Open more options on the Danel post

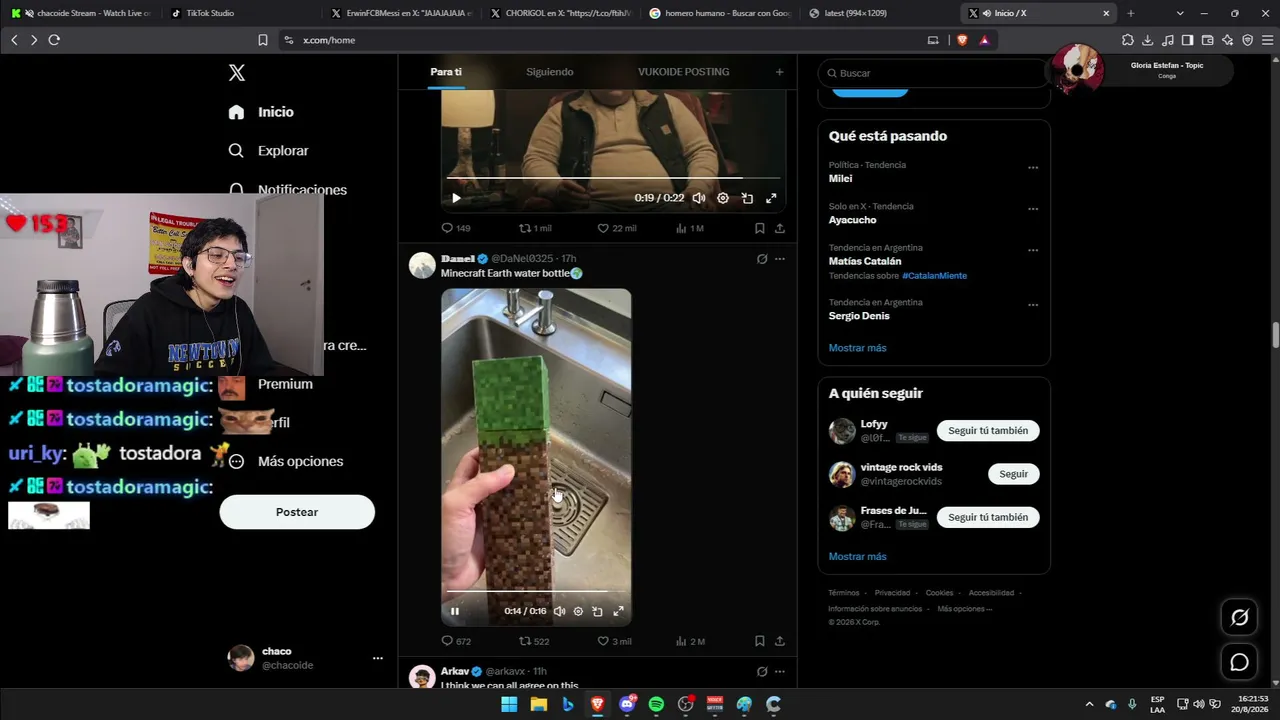point(780,259)
